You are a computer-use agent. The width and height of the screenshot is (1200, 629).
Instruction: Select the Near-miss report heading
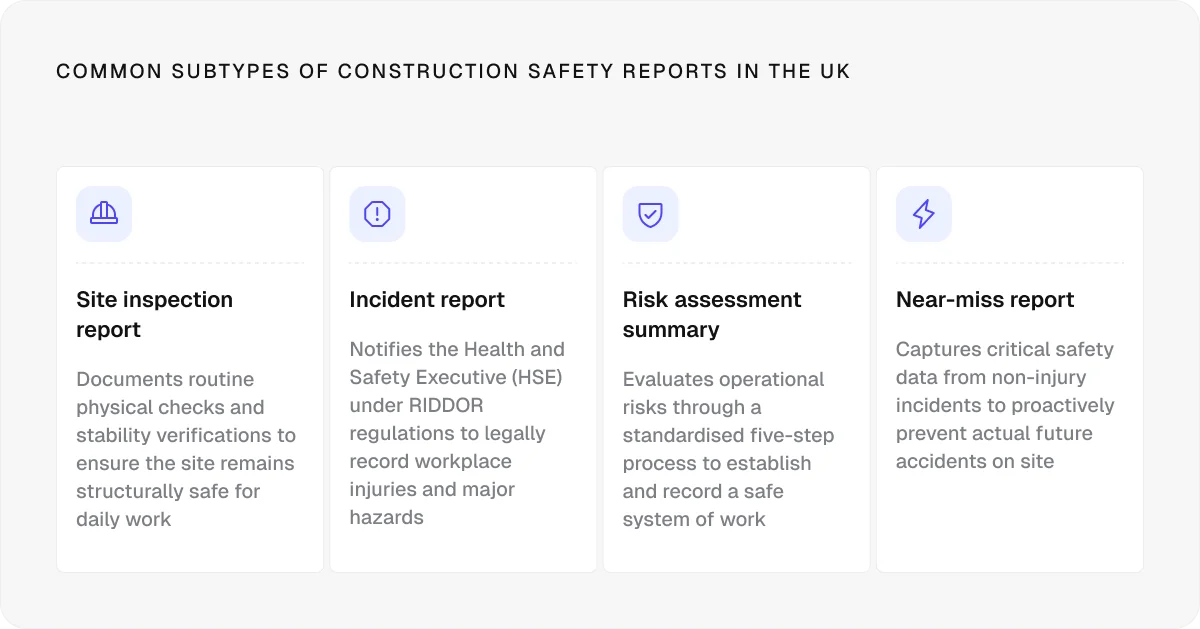[985, 300]
